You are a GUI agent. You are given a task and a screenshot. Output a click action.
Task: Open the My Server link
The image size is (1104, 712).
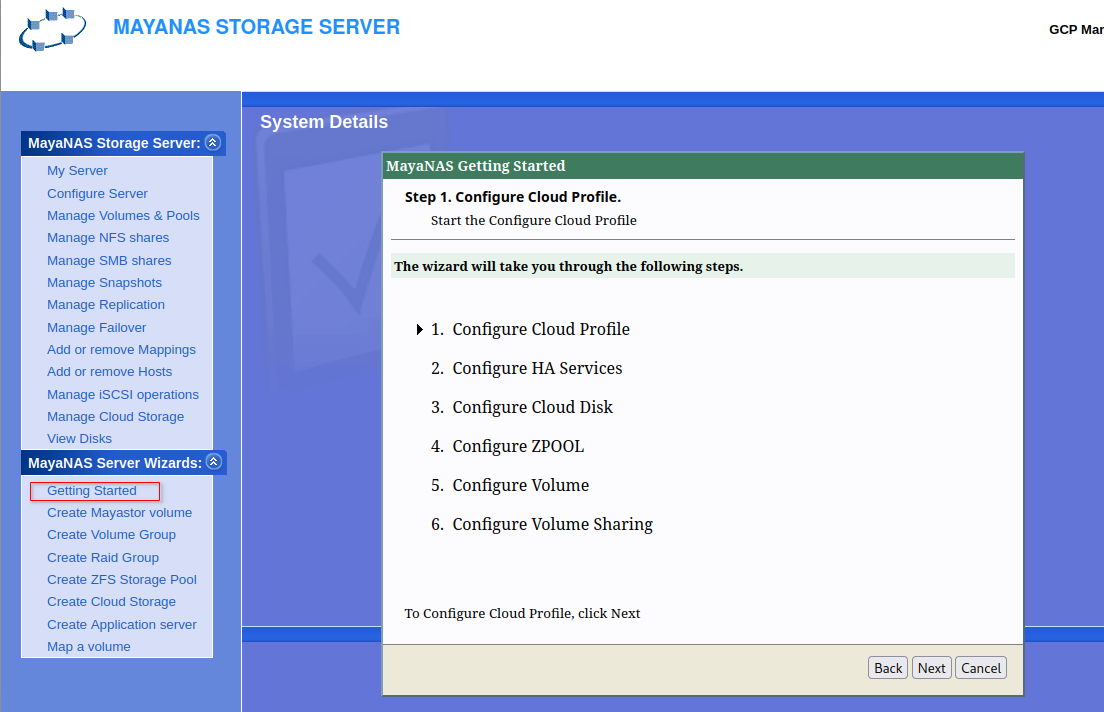click(x=77, y=171)
